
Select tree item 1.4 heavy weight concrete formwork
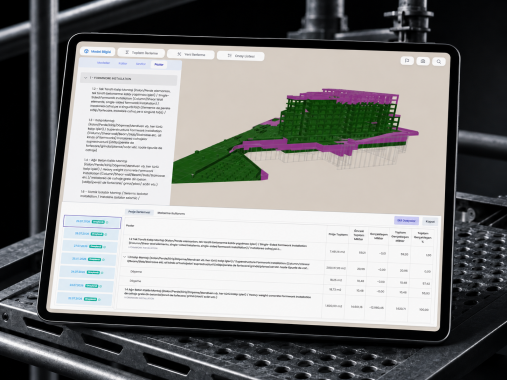(x=124, y=172)
